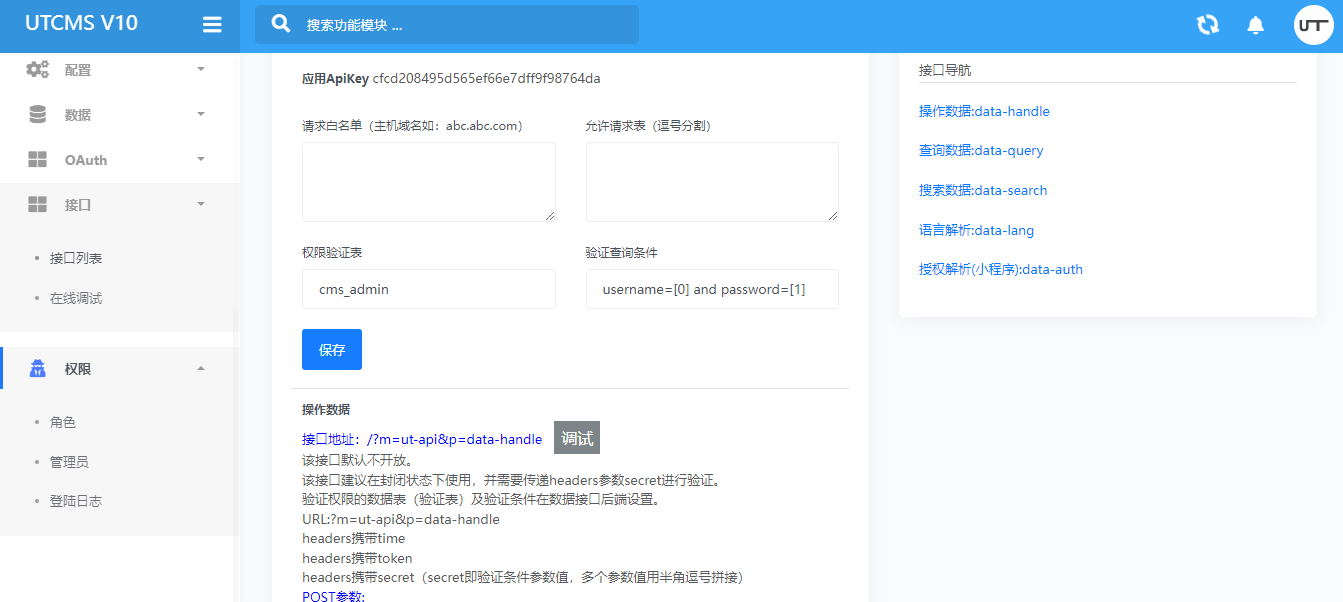
Task: Open the notification bell icon
Action: pyautogui.click(x=1255, y=25)
